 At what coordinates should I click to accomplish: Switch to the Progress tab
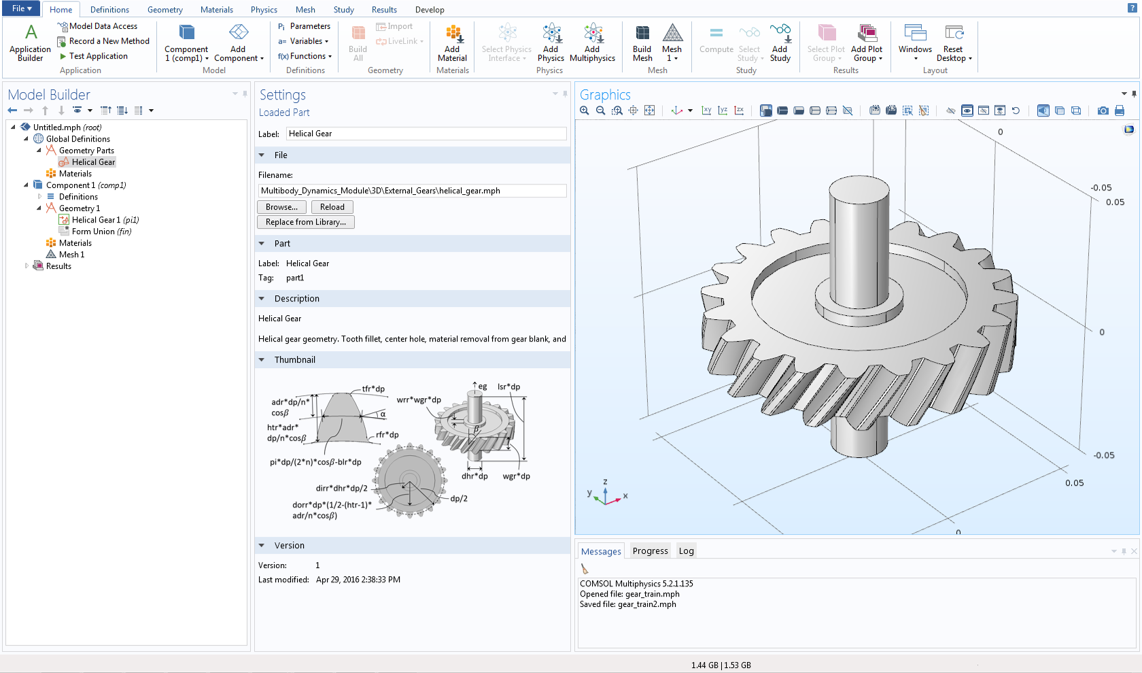650,551
